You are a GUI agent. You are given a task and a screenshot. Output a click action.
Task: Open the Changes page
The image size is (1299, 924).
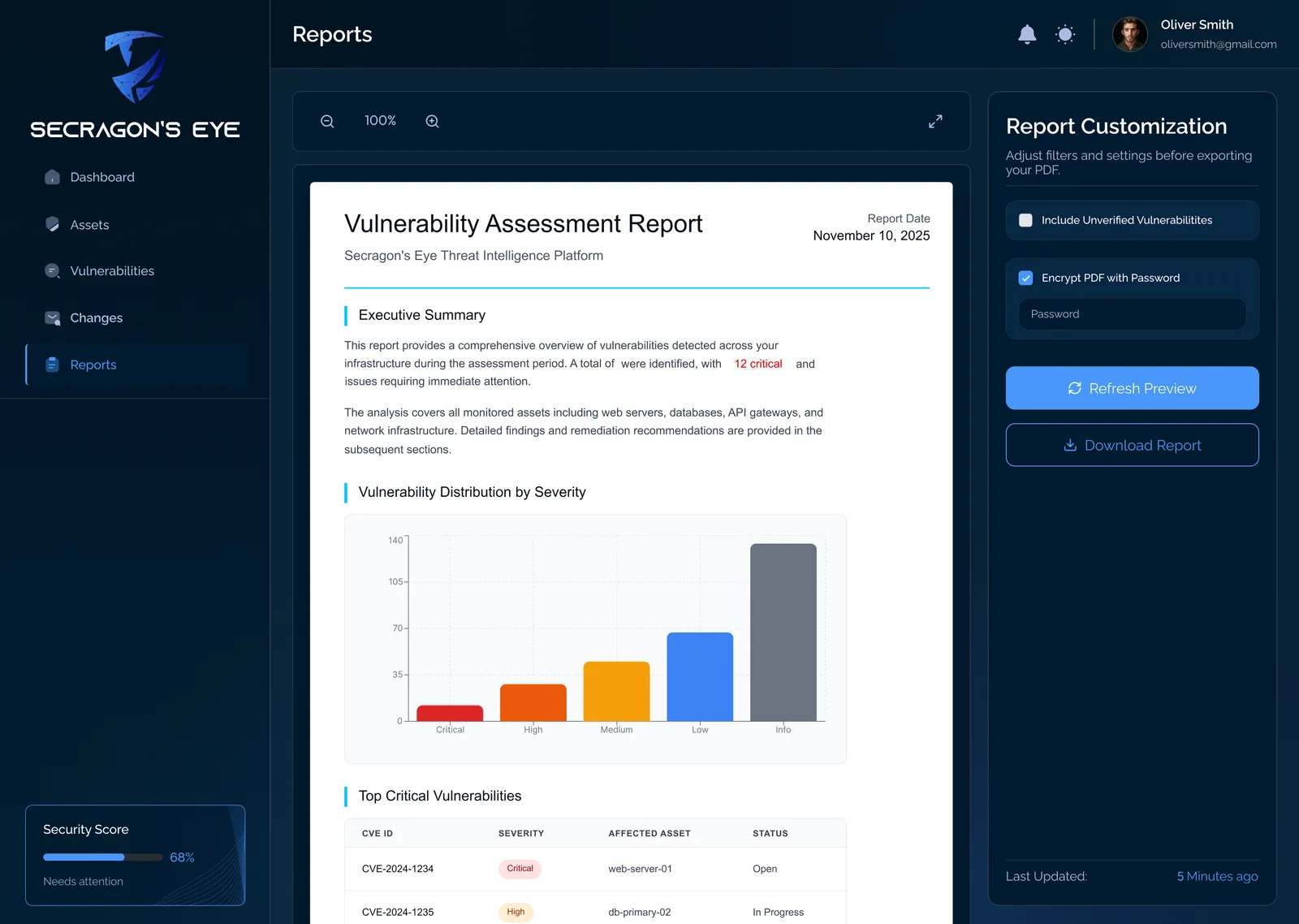coord(97,318)
